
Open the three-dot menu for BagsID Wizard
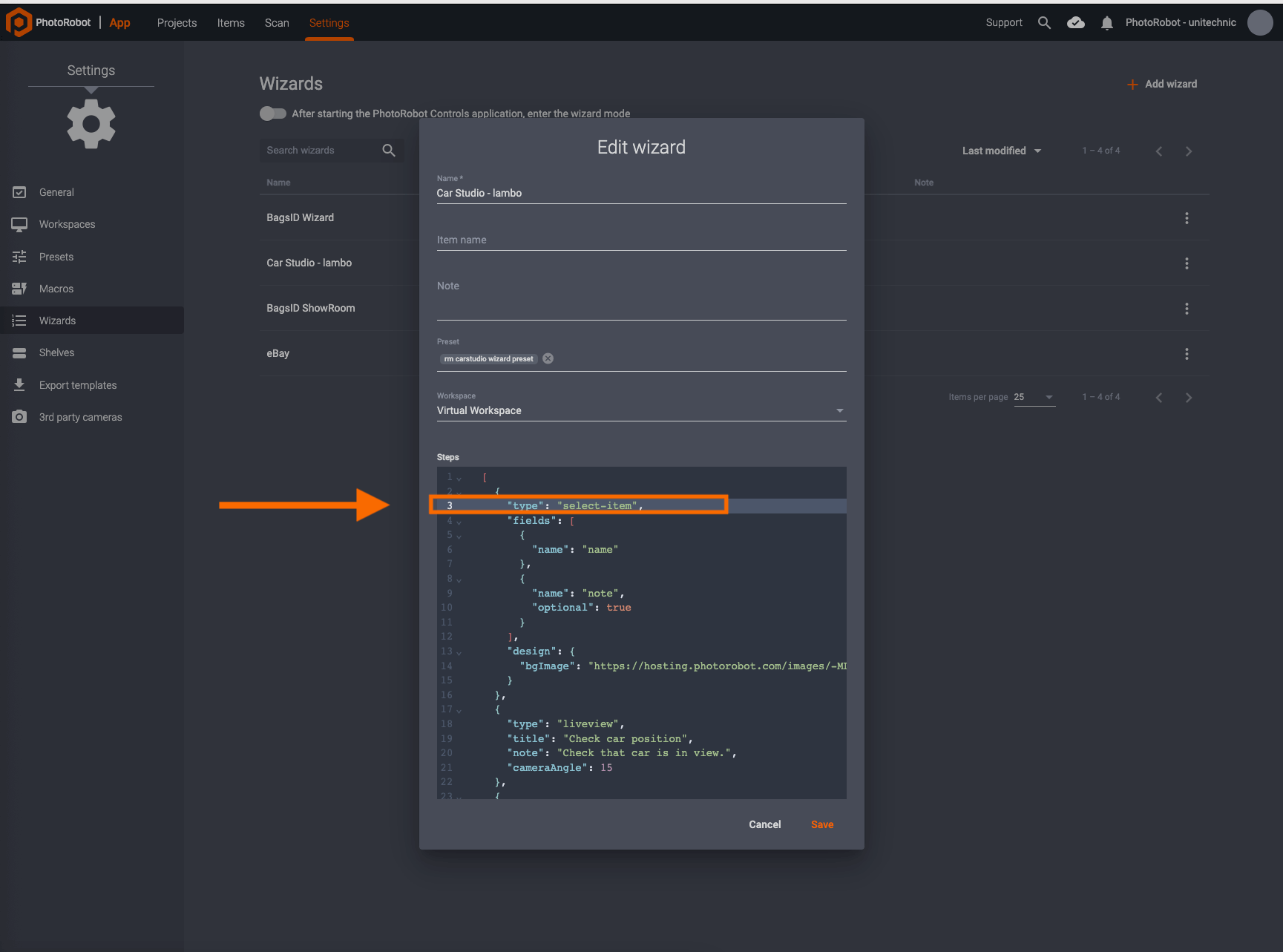(x=1186, y=218)
